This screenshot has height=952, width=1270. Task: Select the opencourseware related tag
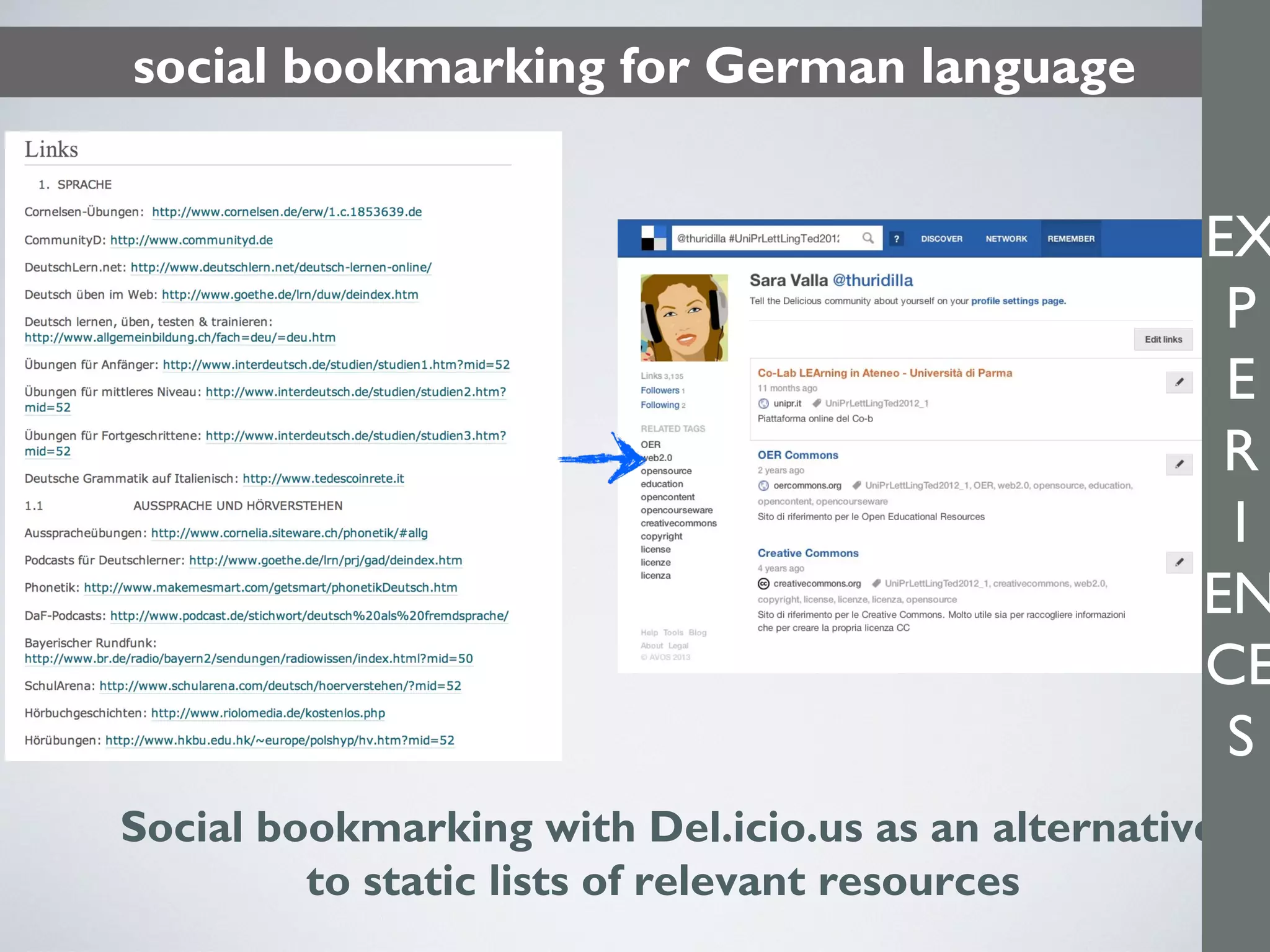point(677,510)
